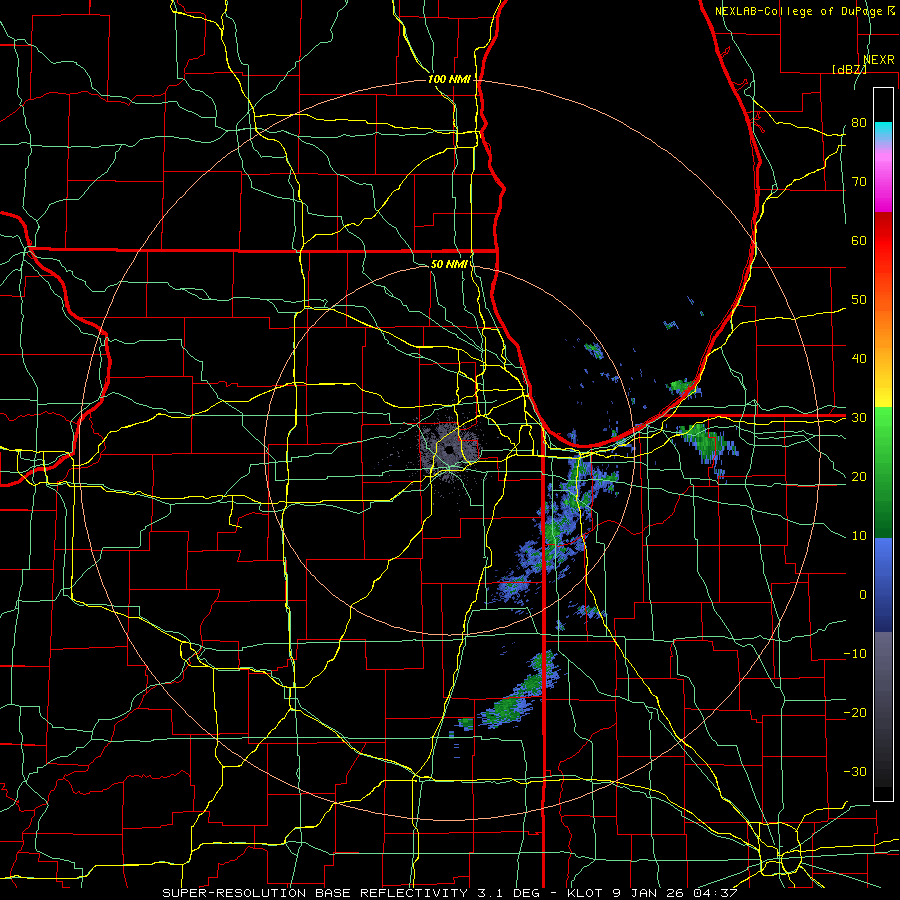Click the 70 value on dBZ scale
The height and width of the screenshot is (900, 900).
(x=859, y=182)
